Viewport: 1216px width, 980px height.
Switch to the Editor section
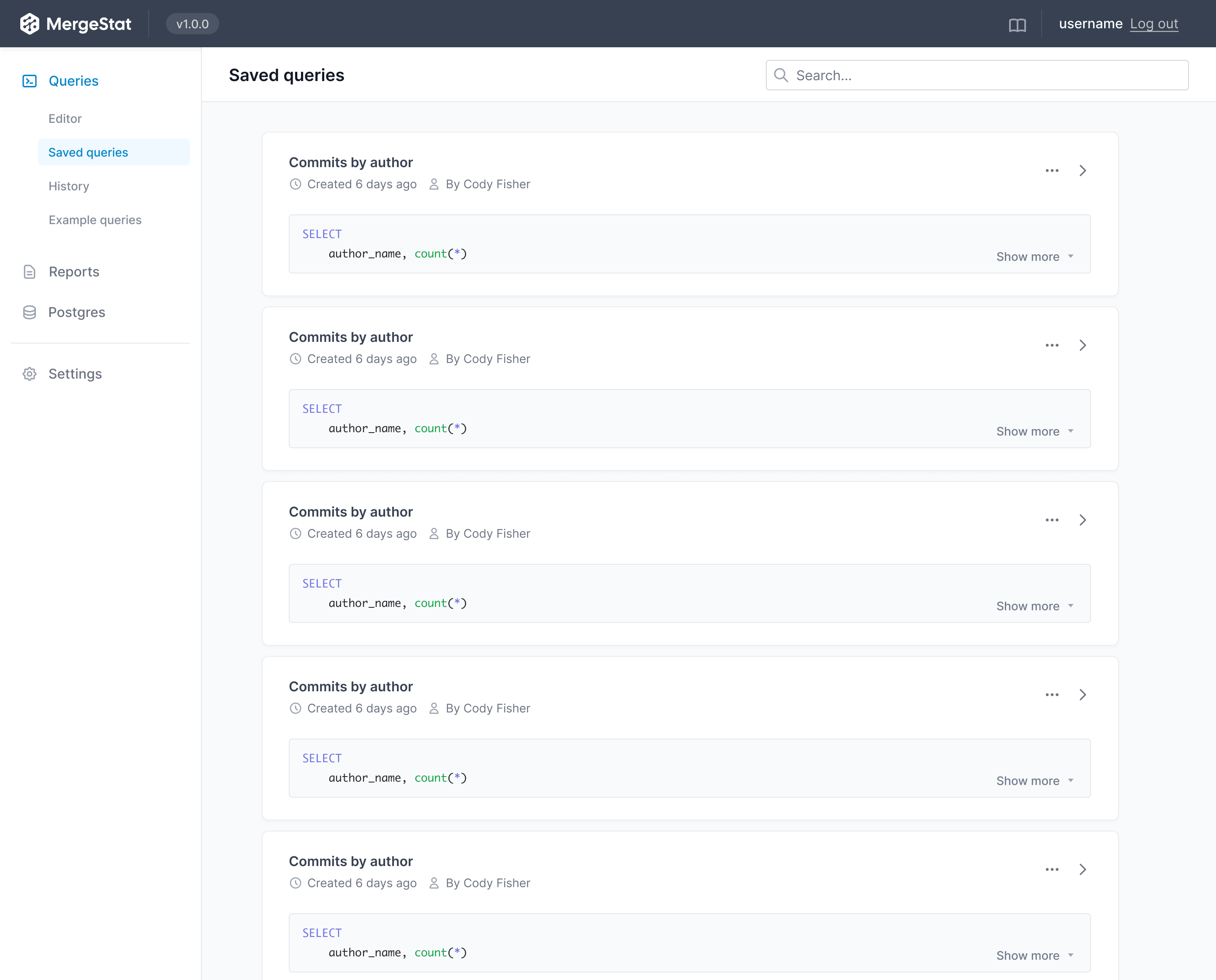click(65, 119)
